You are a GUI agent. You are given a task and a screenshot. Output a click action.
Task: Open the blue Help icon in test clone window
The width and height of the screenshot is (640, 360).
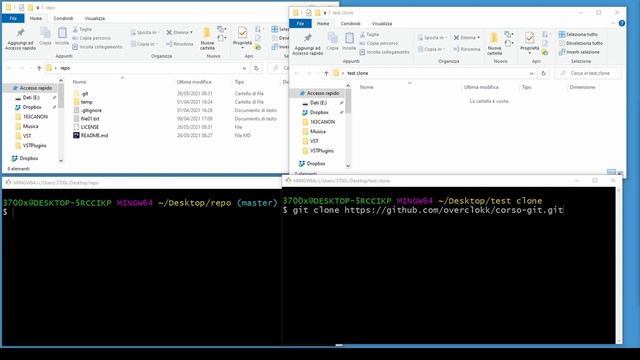click(x=622, y=23)
